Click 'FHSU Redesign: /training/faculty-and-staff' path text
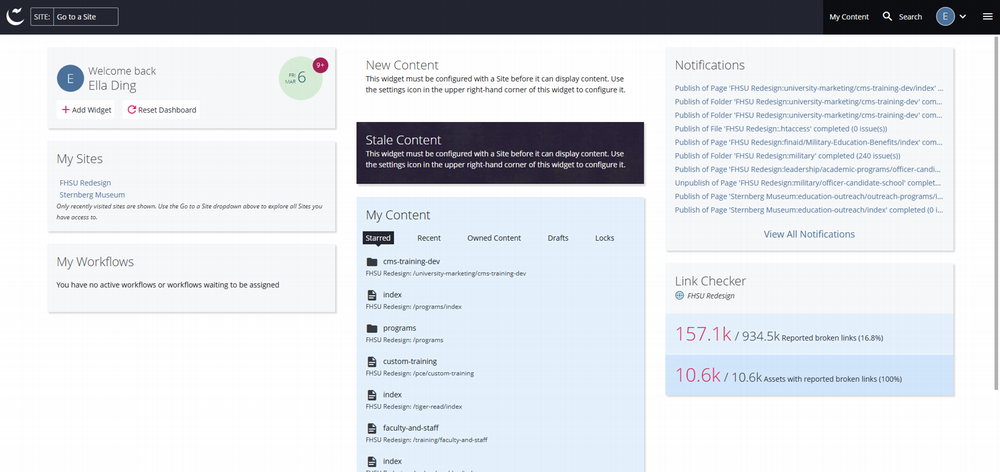 [x=427, y=439]
